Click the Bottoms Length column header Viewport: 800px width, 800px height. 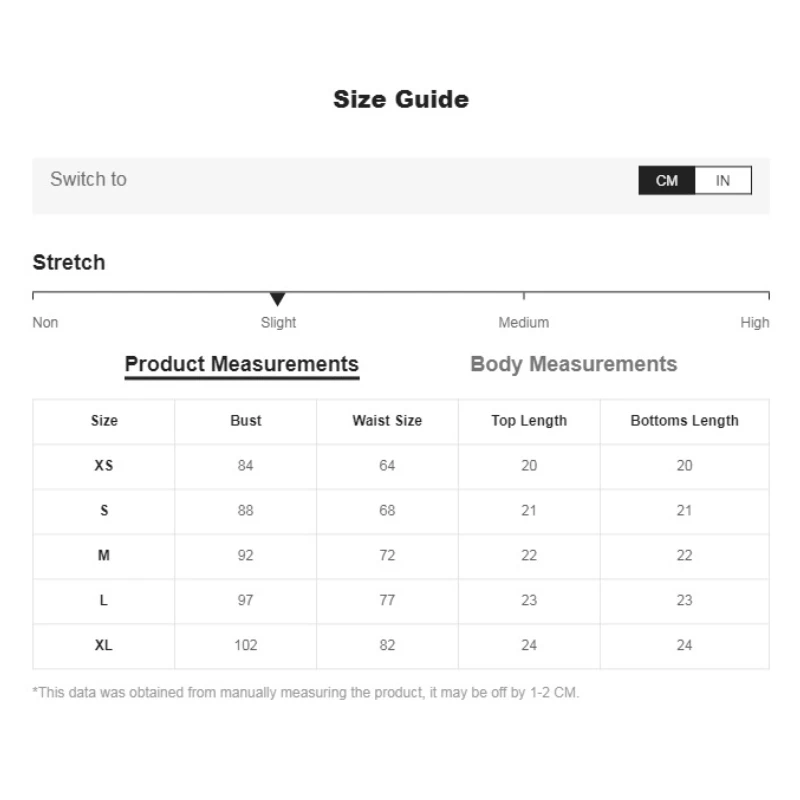(x=684, y=421)
